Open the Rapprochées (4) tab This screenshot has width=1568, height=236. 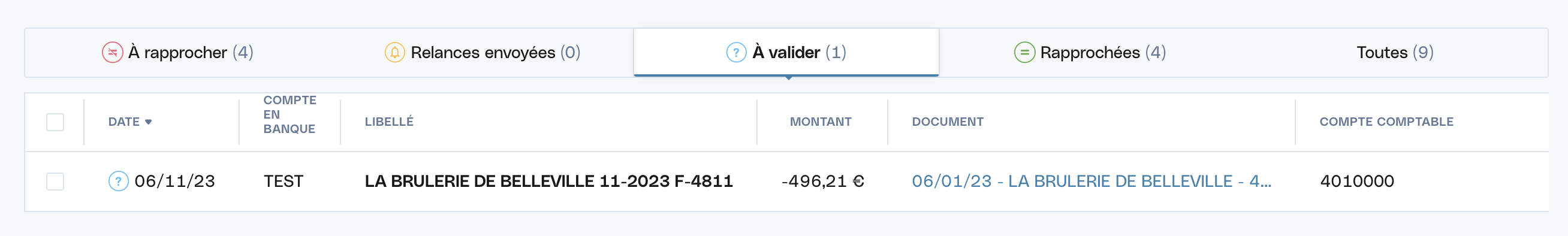click(x=1090, y=52)
